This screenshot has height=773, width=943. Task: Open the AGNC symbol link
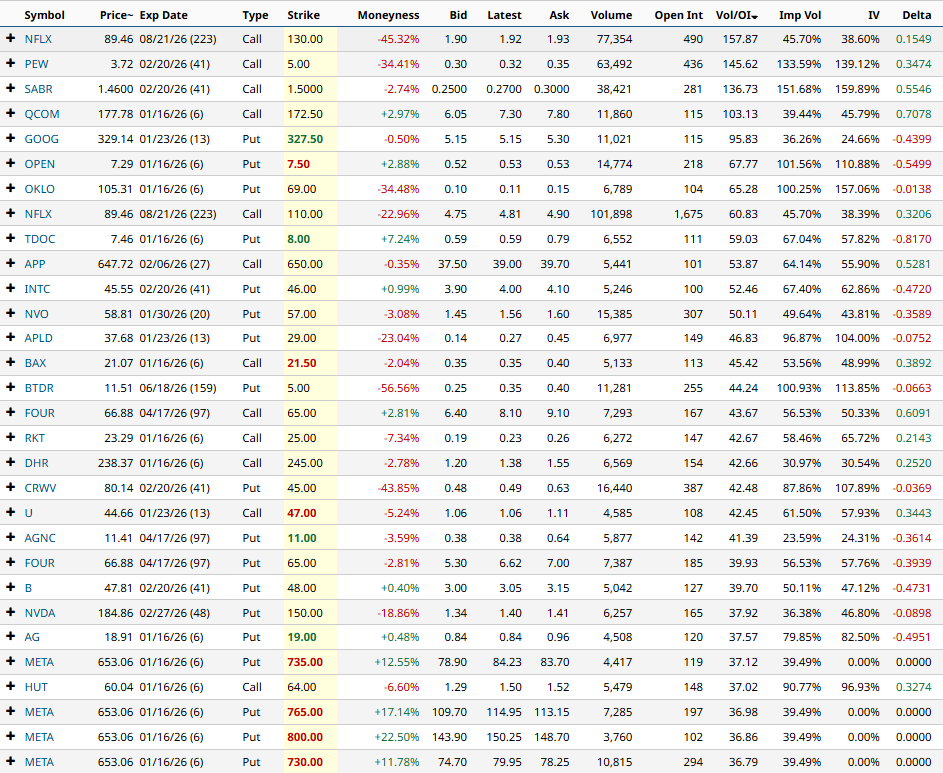(40, 538)
